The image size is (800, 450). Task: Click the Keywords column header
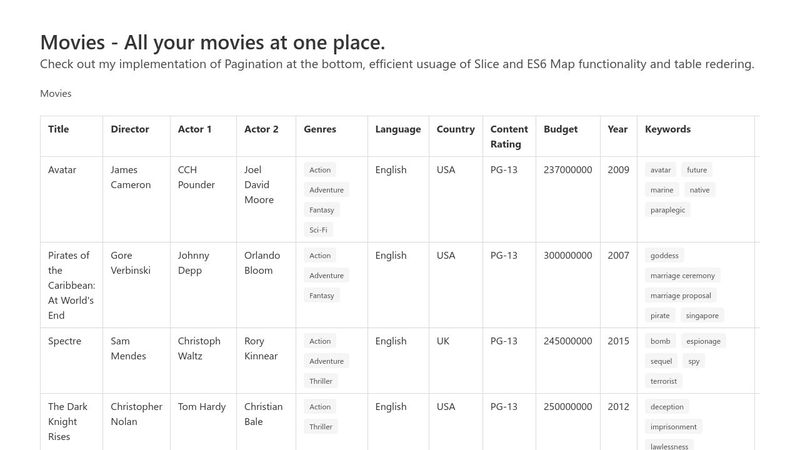668,129
